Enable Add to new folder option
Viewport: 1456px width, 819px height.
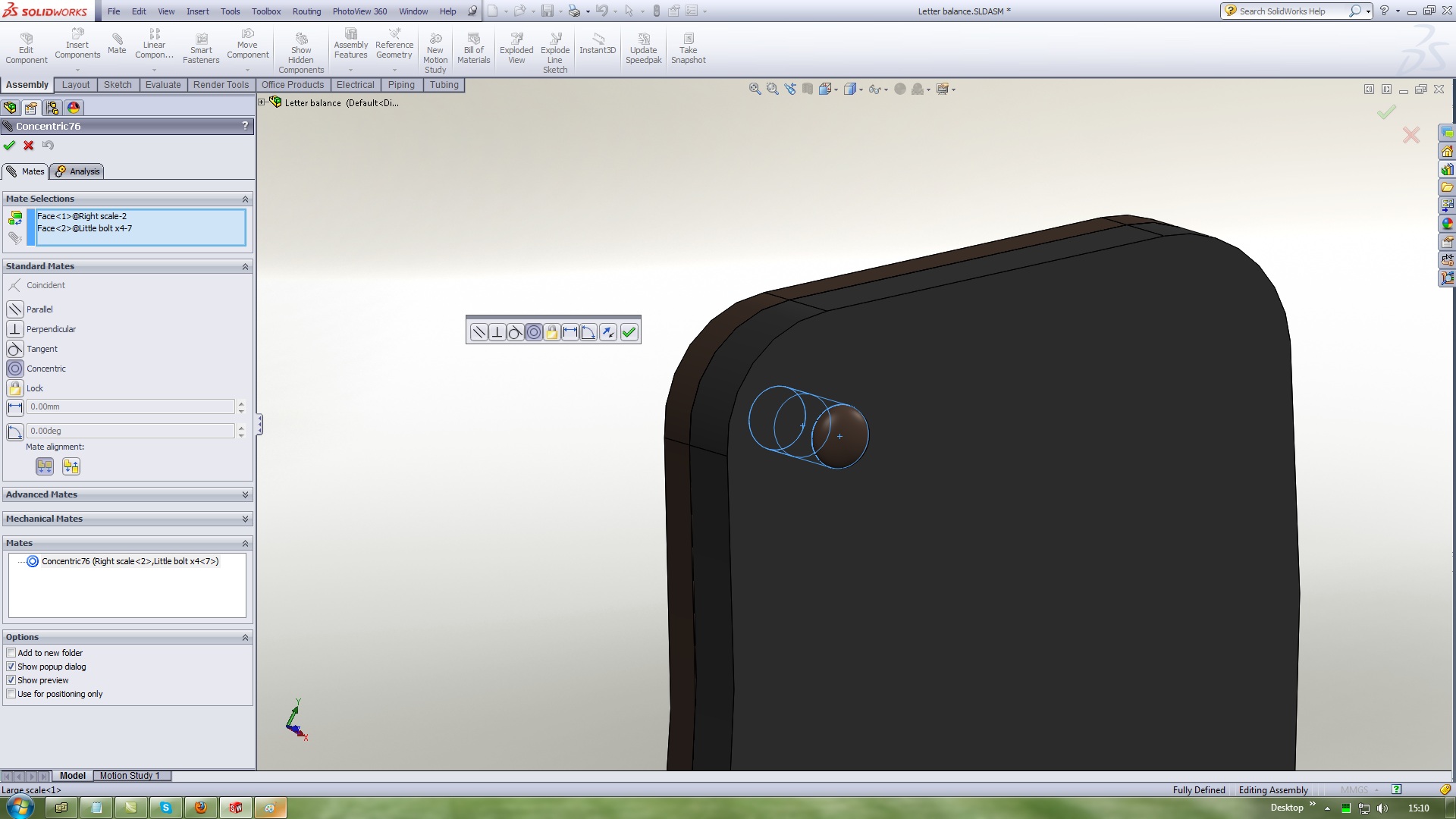[11, 653]
